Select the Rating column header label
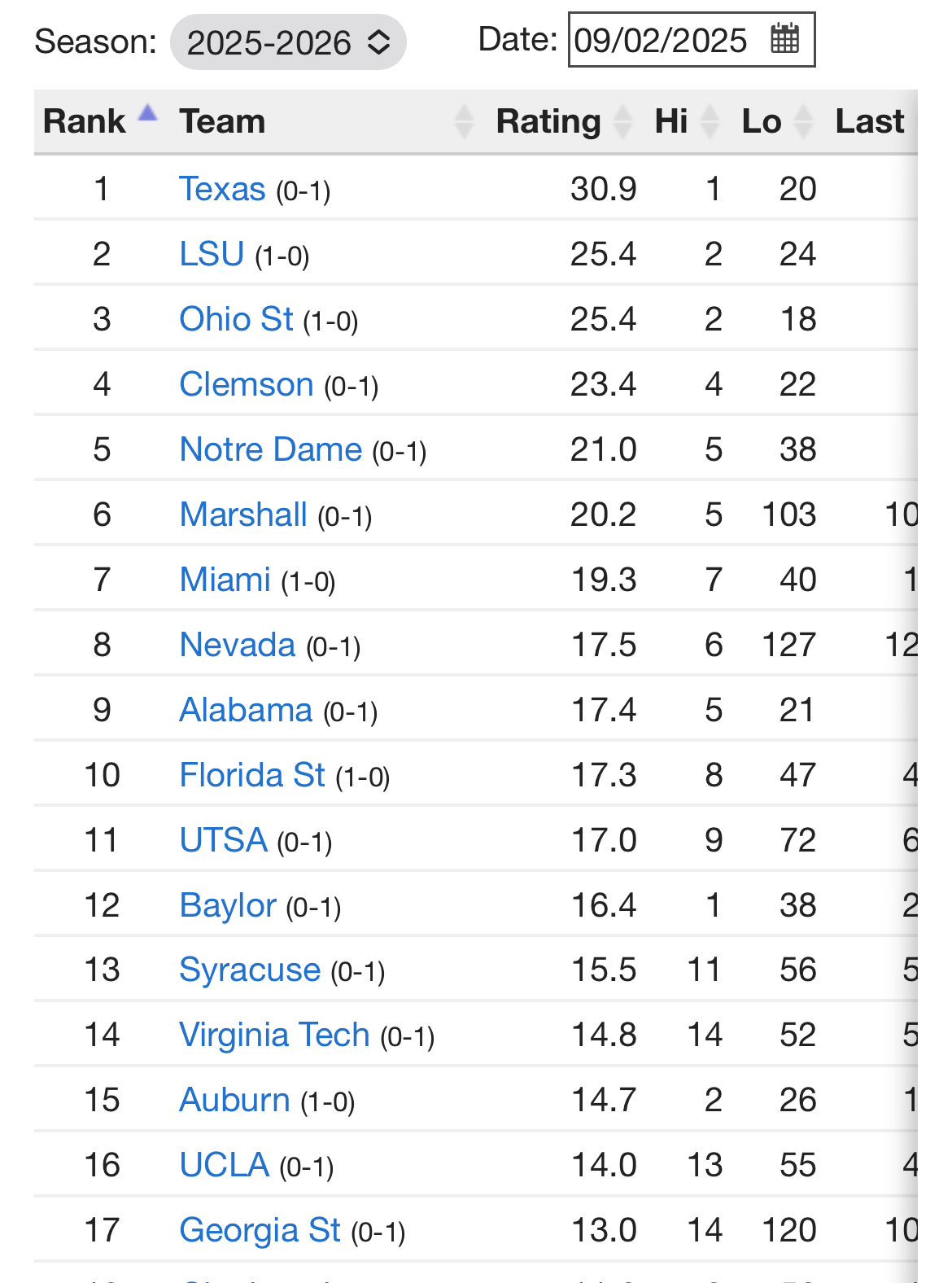Screen dimensions: 952x1283 pyautogui.click(x=548, y=121)
